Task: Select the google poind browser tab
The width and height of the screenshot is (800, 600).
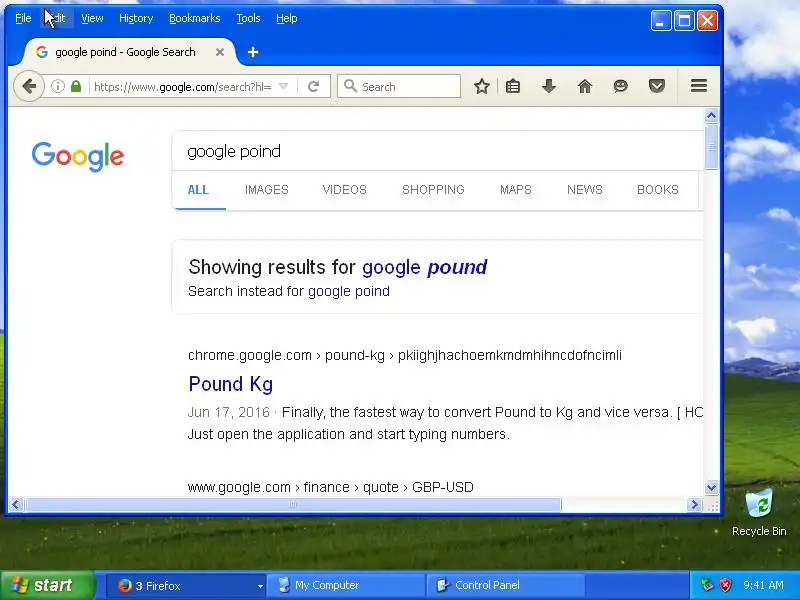Action: [x=125, y=52]
